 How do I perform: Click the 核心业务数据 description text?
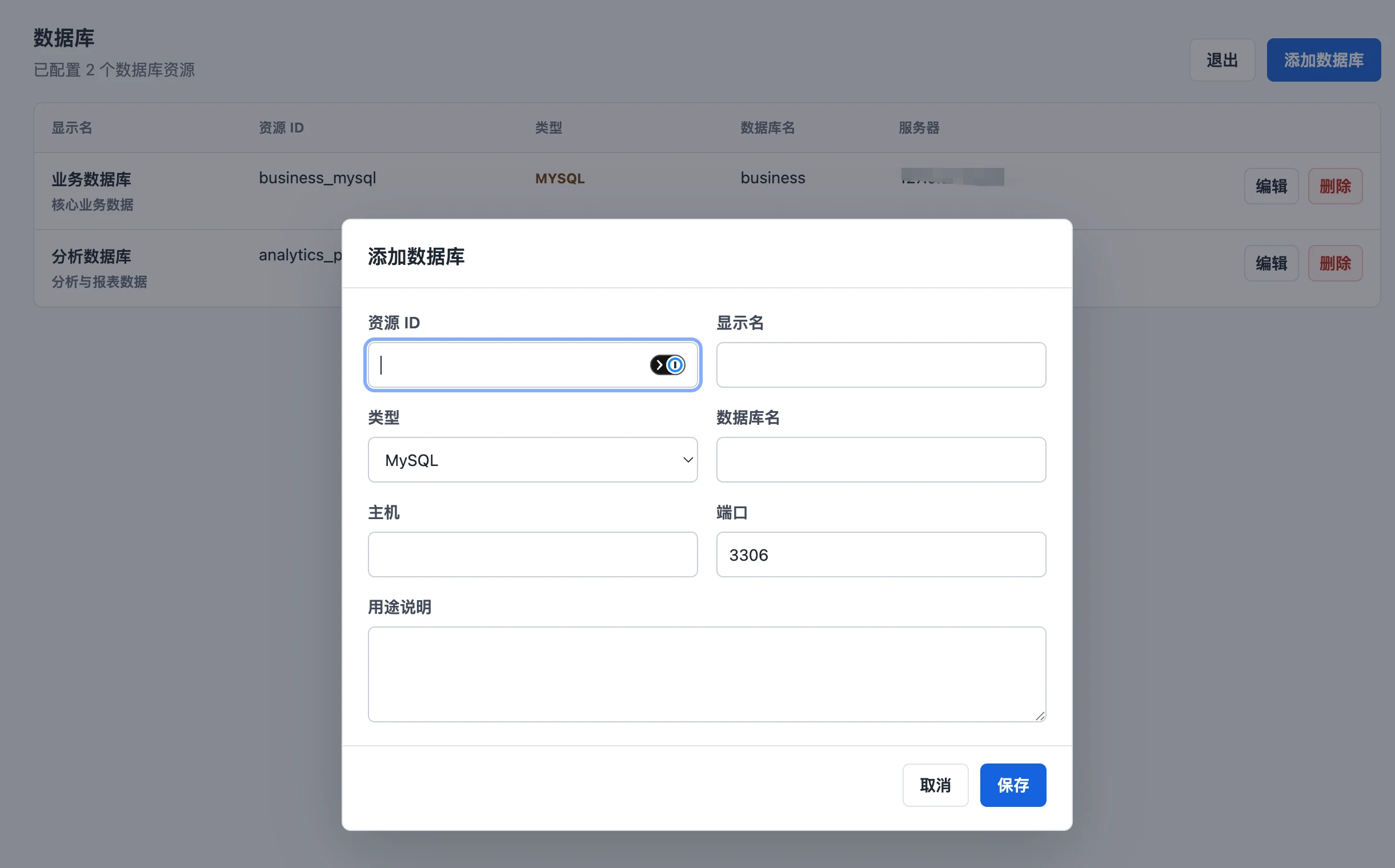(93, 205)
